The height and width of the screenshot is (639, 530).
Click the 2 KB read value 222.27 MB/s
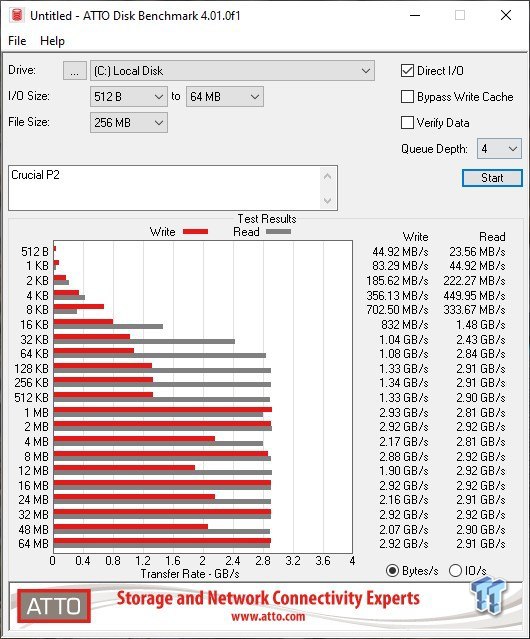[474, 281]
